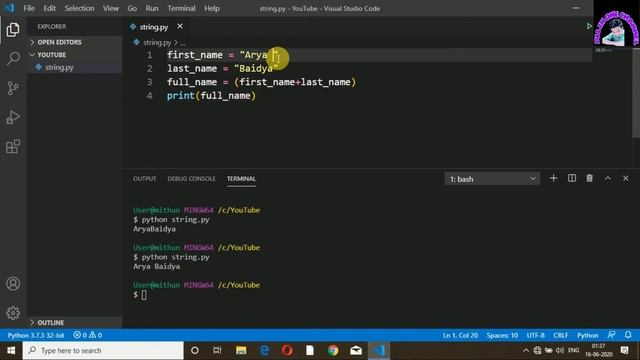The image size is (640, 360).
Task: Kill the terminal with trash icon
Action: click(589, 178)
